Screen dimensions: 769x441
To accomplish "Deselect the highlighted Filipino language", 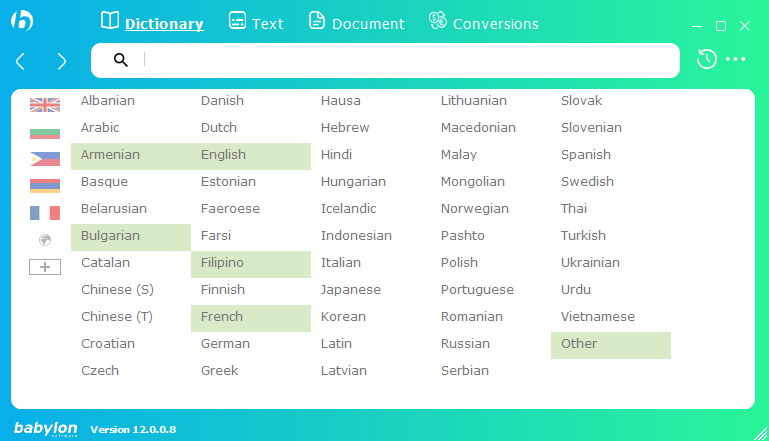I will point(251,264).
